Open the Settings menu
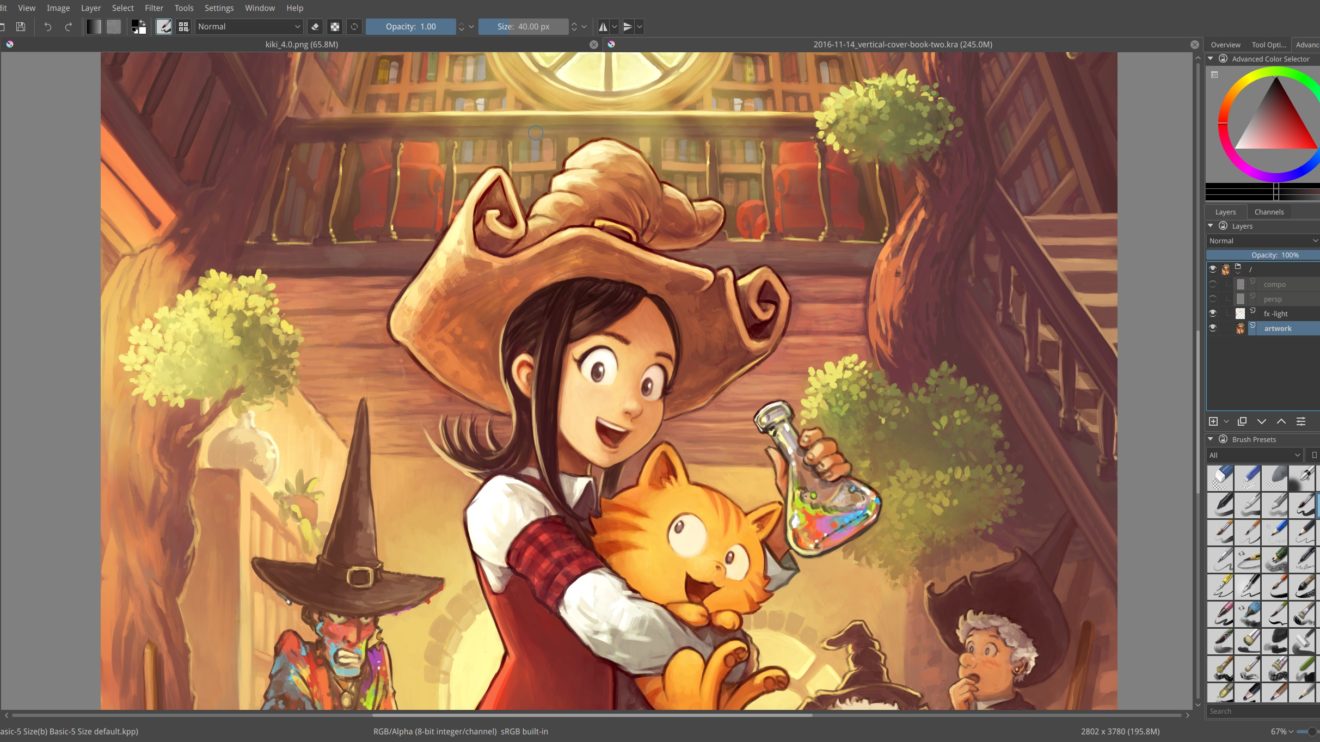This screenshot has height=742, width=1320. tap(219, 8)
